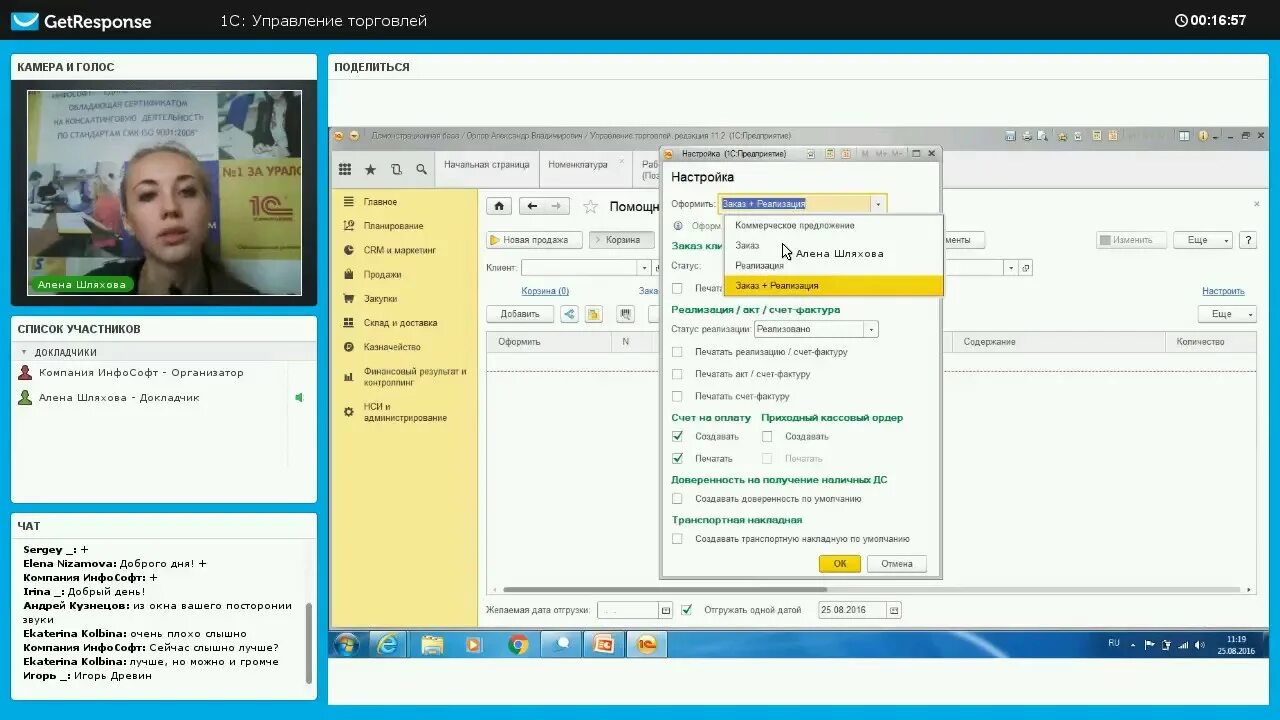Image resolution: width=1280 pixels, height=720 pixels.
Task: Open the History icon in the top panel
Action: pos(397,169)
